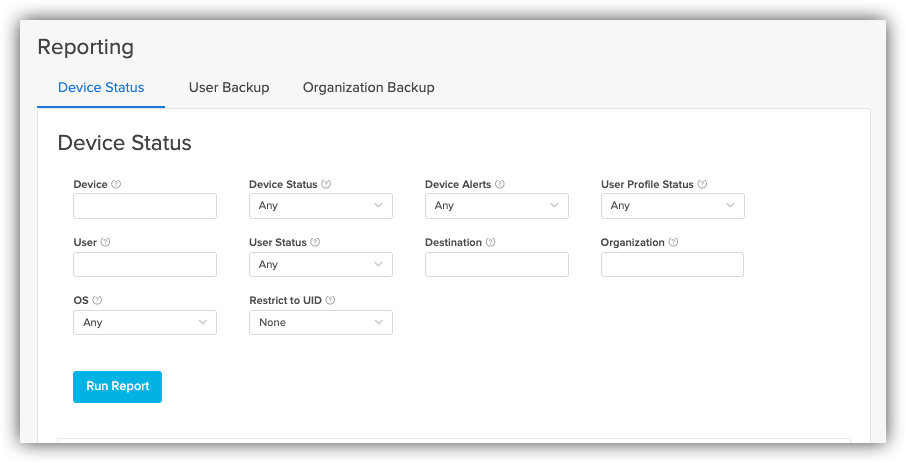Viewport: 906px width, 463px height.
Task: Click the Restrict to UID help icon
Action: [x=331, y=300]
